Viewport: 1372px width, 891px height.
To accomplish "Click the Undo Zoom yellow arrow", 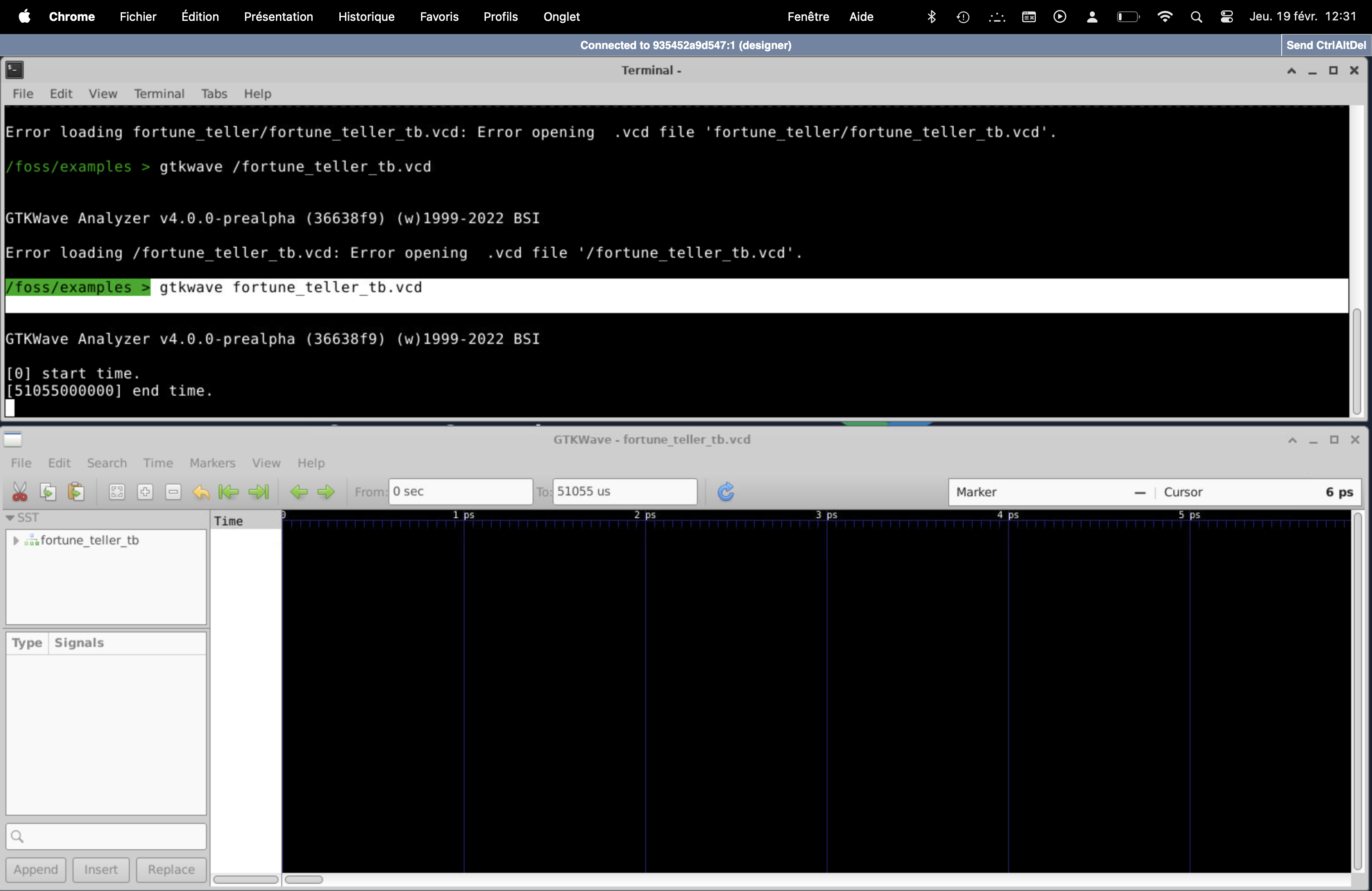I will point(201,492).
